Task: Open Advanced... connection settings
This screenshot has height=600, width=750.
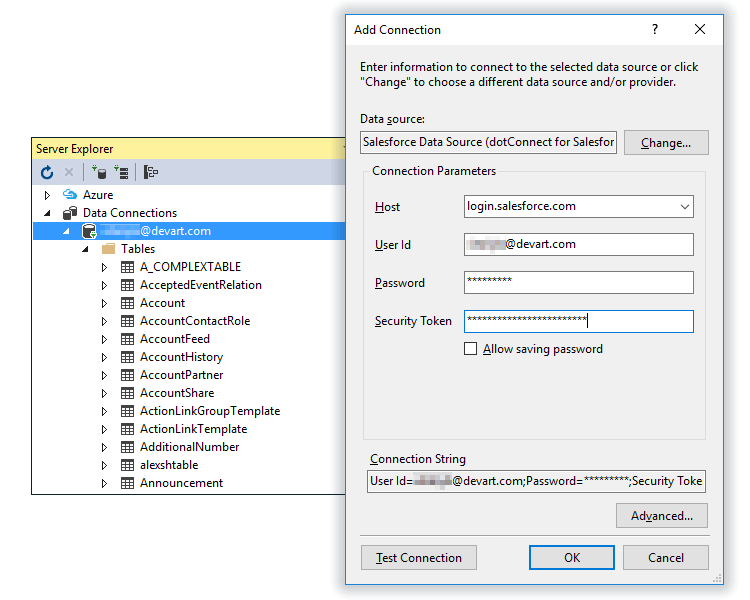Action: coord(661,516)
